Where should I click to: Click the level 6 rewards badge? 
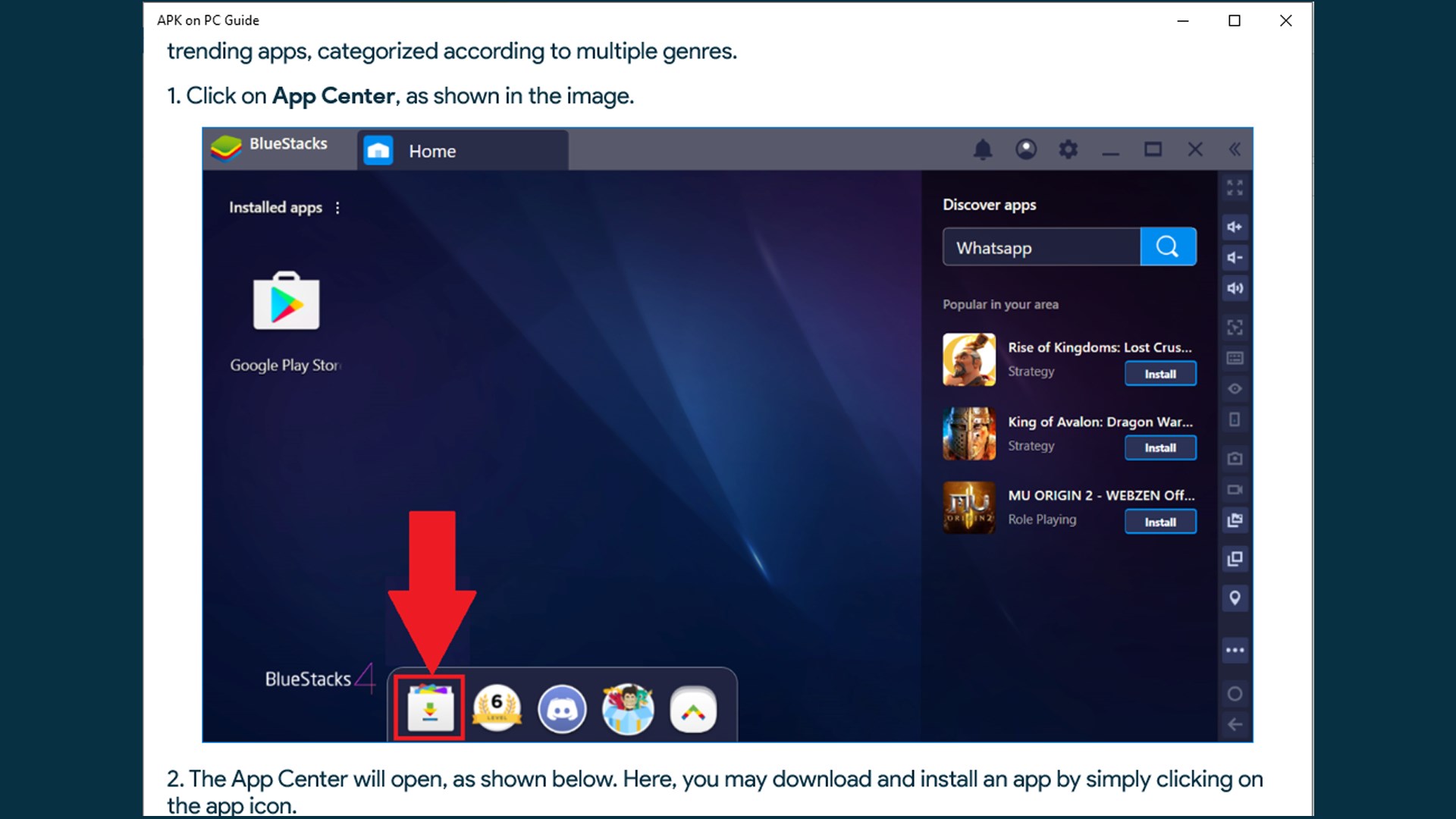pos(497,708)
